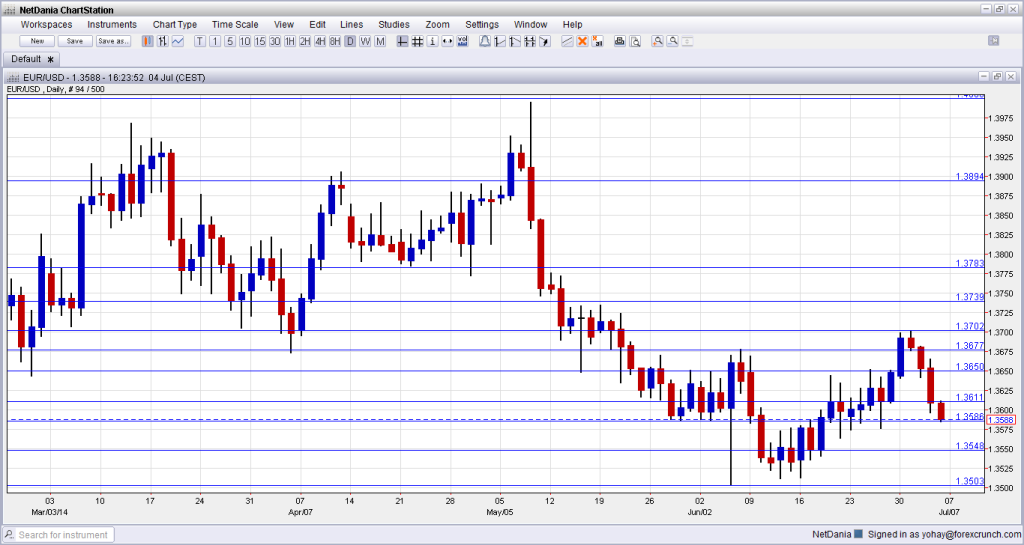Select the monthly (M) time scale
1024x545 pixels.
[x=380, y=41]
